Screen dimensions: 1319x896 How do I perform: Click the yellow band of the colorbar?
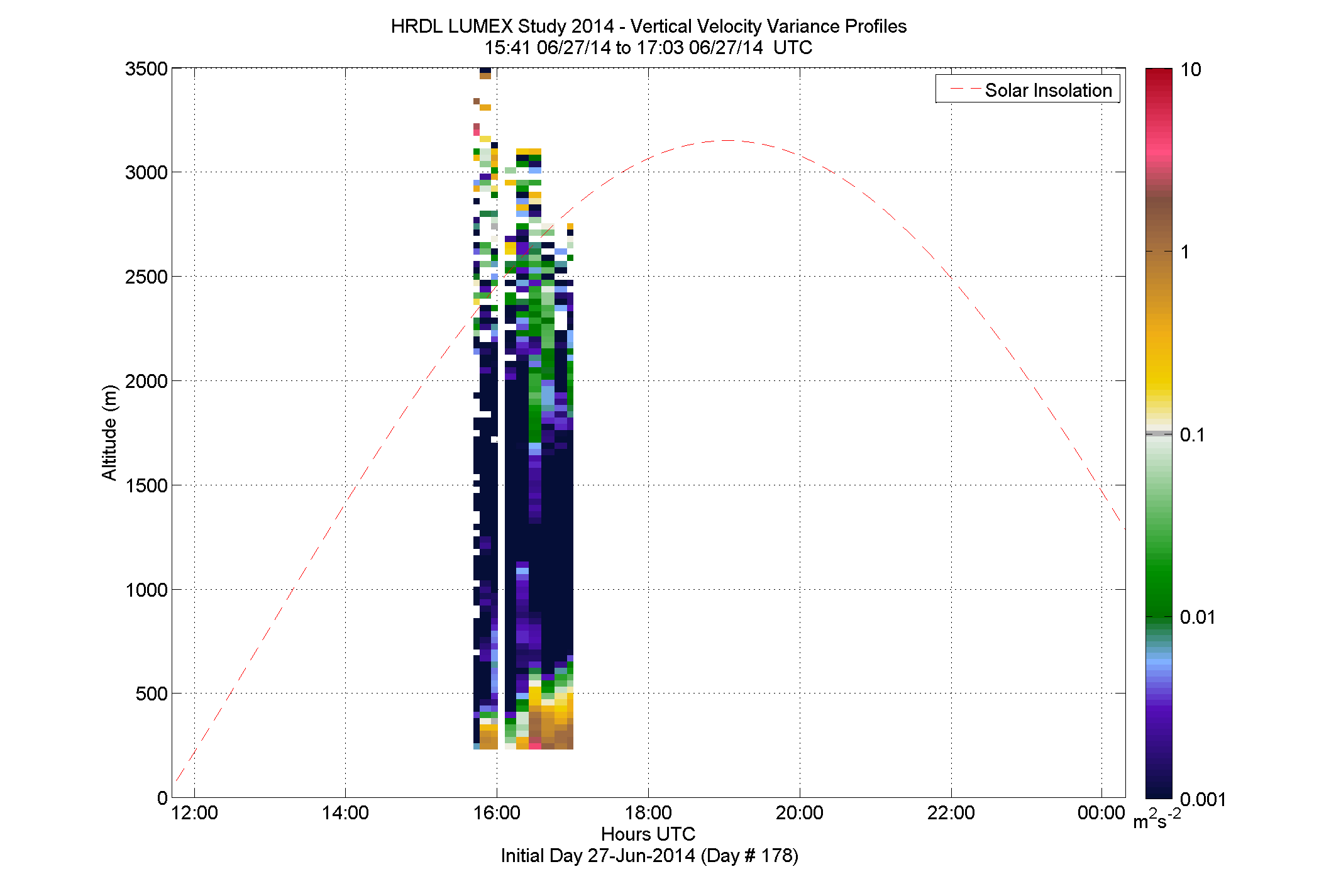(x=1159, y=374)
